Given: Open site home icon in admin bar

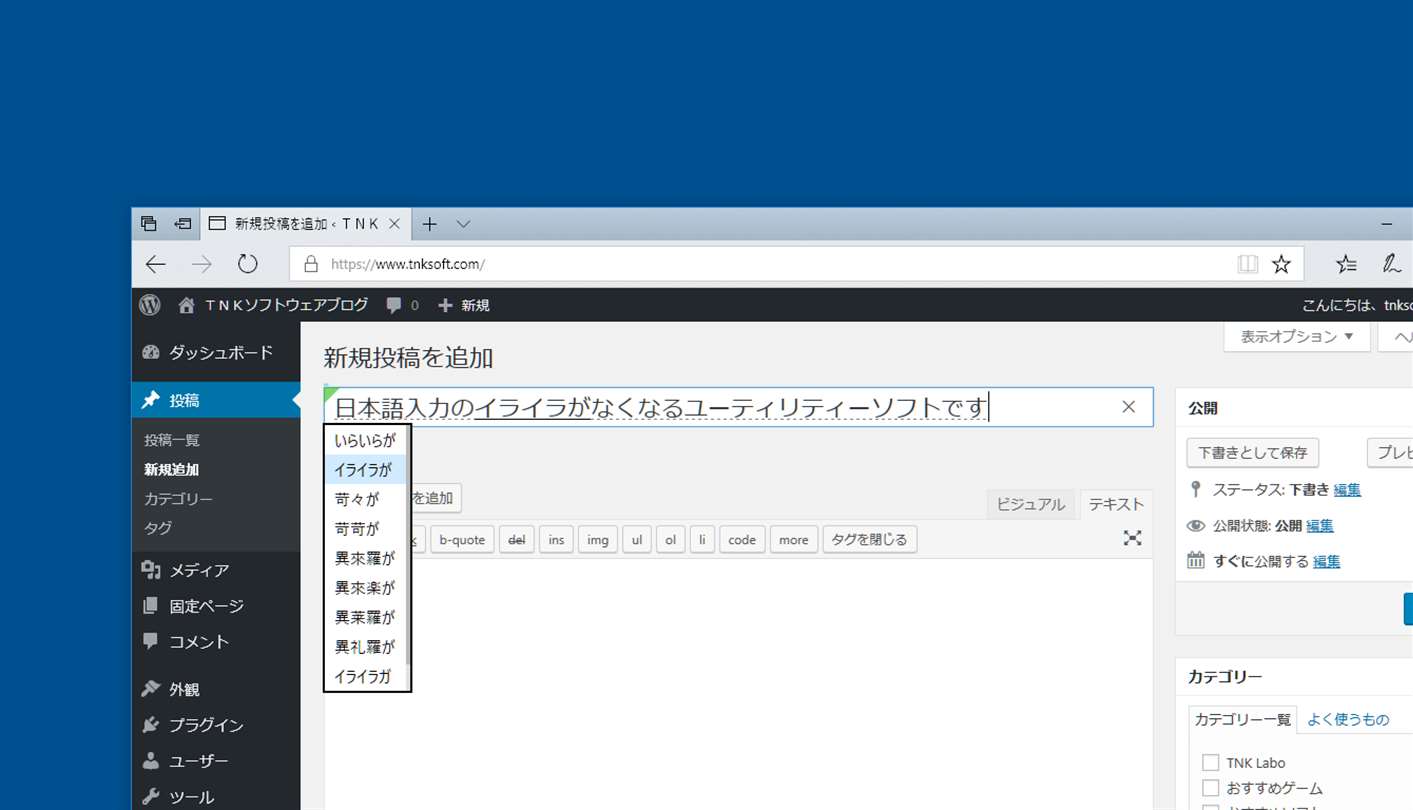Looking at the screenshot, I should click(187, 305).
